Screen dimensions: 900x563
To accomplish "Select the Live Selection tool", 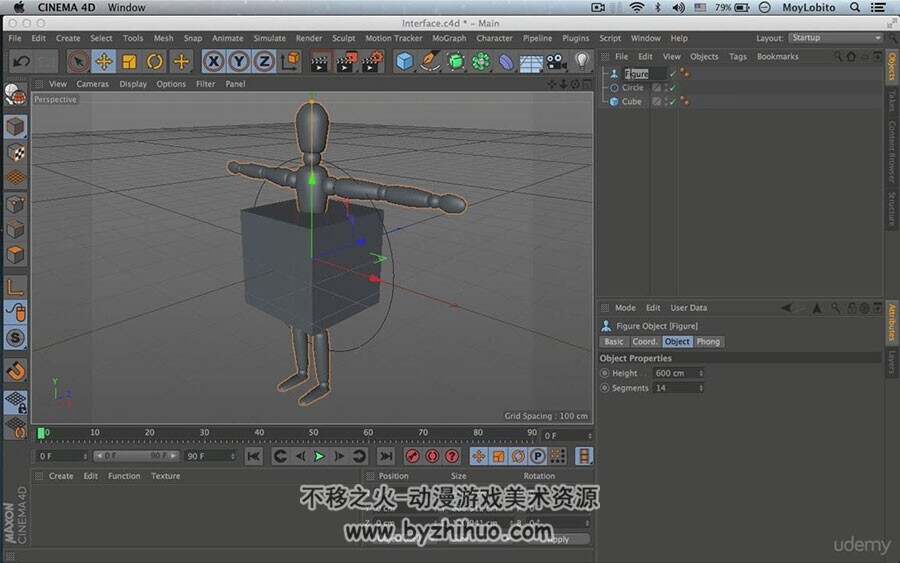I will pyautogui.click(x=79, y=61).
